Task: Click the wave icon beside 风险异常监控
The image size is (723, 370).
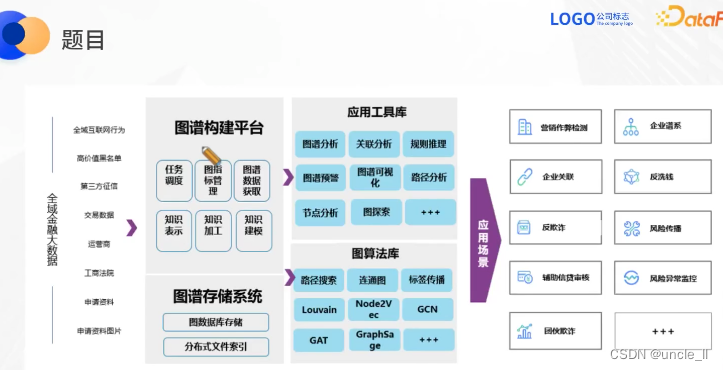Action: coord(631,278)
